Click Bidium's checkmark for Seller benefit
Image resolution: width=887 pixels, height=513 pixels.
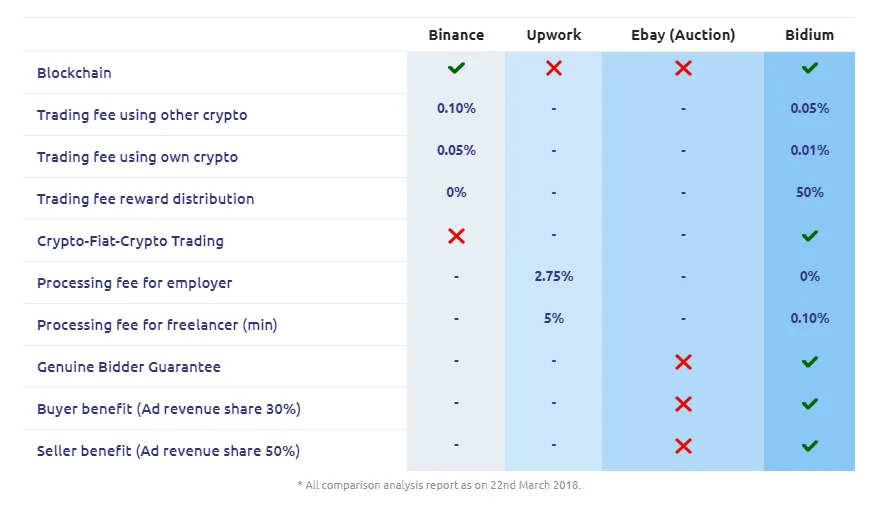[x=810, y=446]
